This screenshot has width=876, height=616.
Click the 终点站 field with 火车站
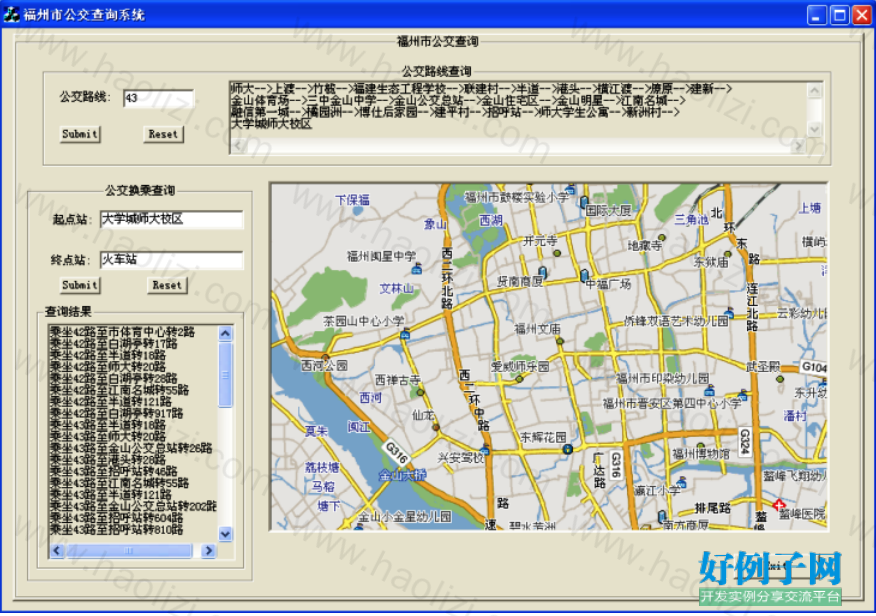coord(172,260)
